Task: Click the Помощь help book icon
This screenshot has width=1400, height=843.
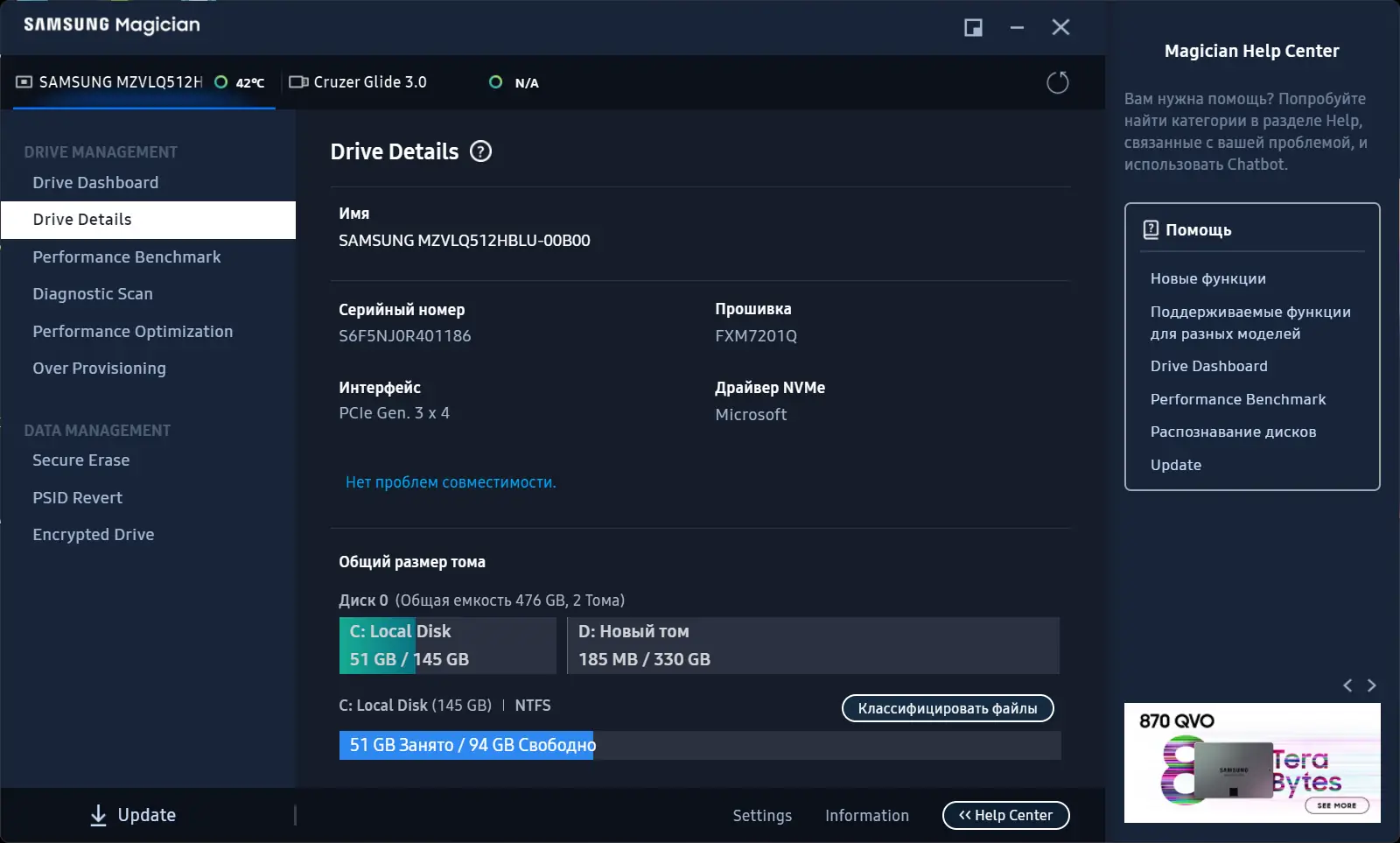Action: click(1151, 229)
